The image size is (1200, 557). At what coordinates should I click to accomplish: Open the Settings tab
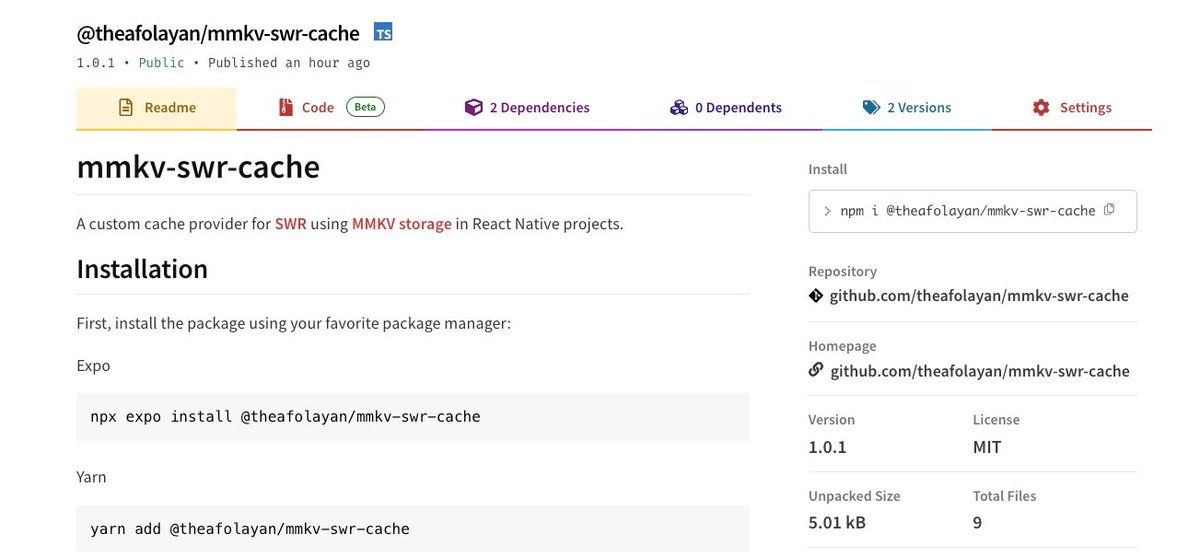pos(1072,108)
